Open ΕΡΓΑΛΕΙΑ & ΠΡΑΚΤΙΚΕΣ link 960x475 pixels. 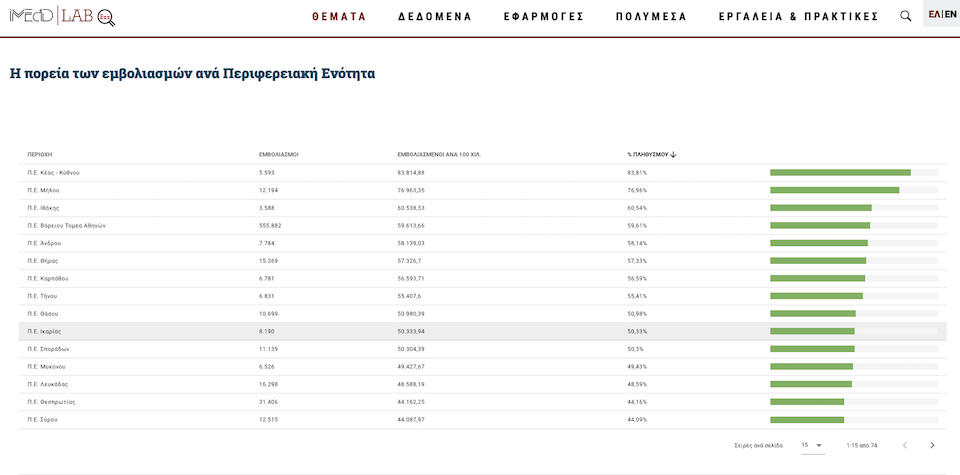798,17
